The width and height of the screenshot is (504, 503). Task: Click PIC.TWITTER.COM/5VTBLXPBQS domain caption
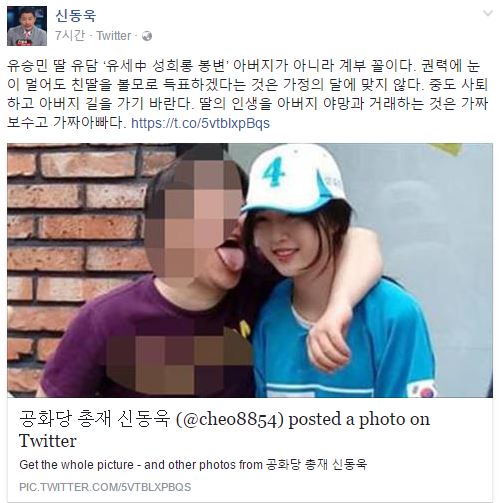pyautogui.click(x=105, y=487)
